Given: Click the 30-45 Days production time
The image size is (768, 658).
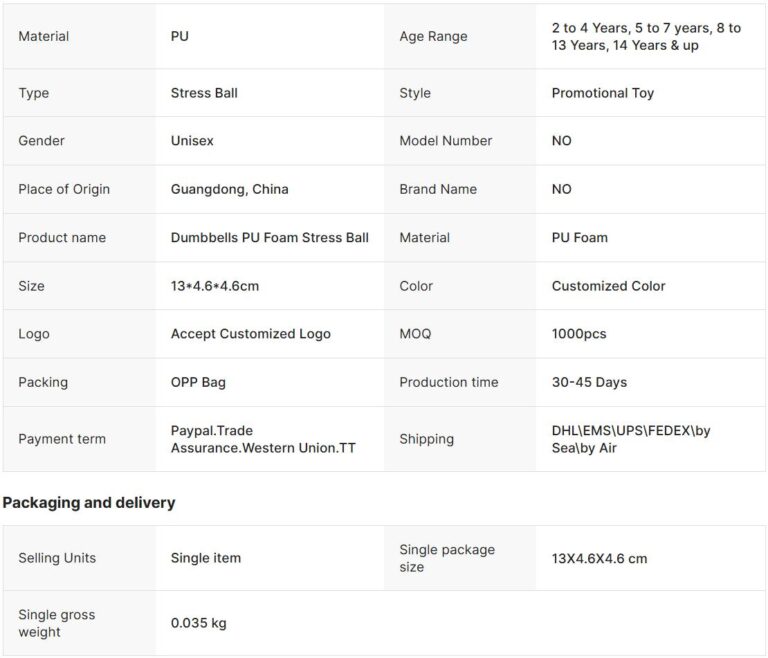Looking at the screenshot, I should point(590,382).
